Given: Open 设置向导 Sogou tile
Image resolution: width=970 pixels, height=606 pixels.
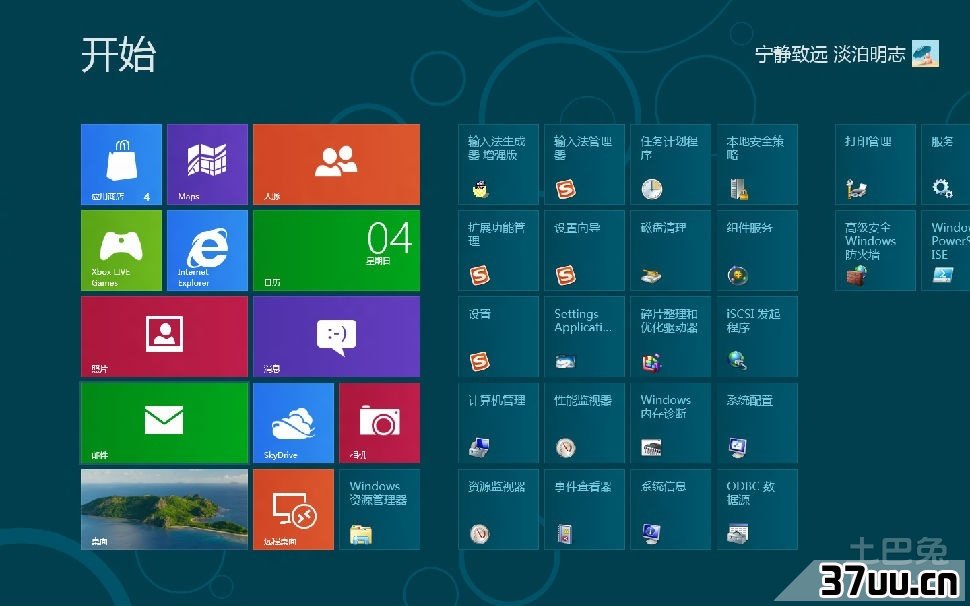Looking at the screenshot, I should (584, 250).
